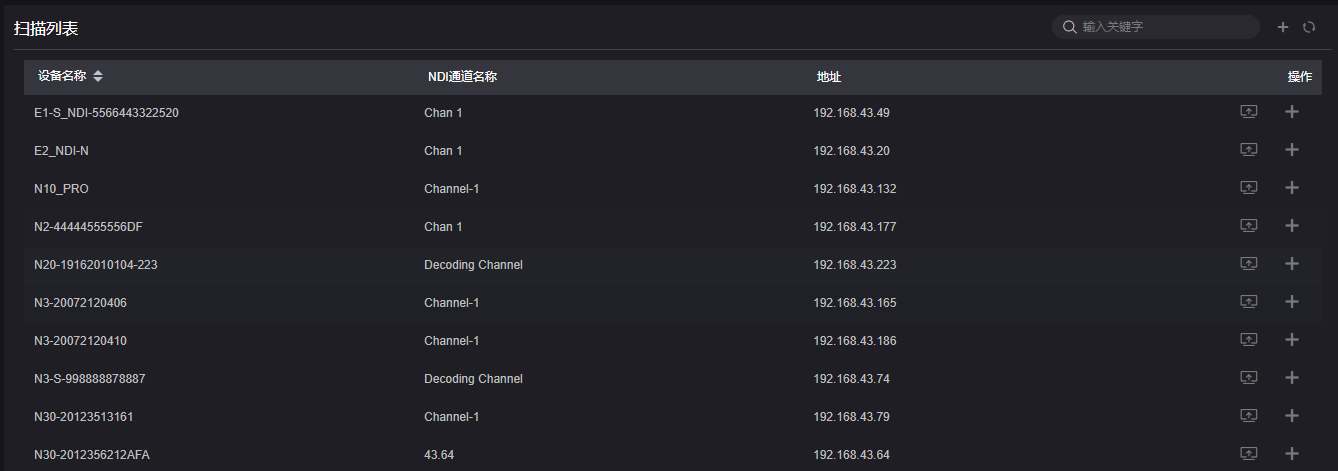Click the screen preview icon for N20-19162010104-223
The height and width of the screenshot is (471, 1338).
1248,264
